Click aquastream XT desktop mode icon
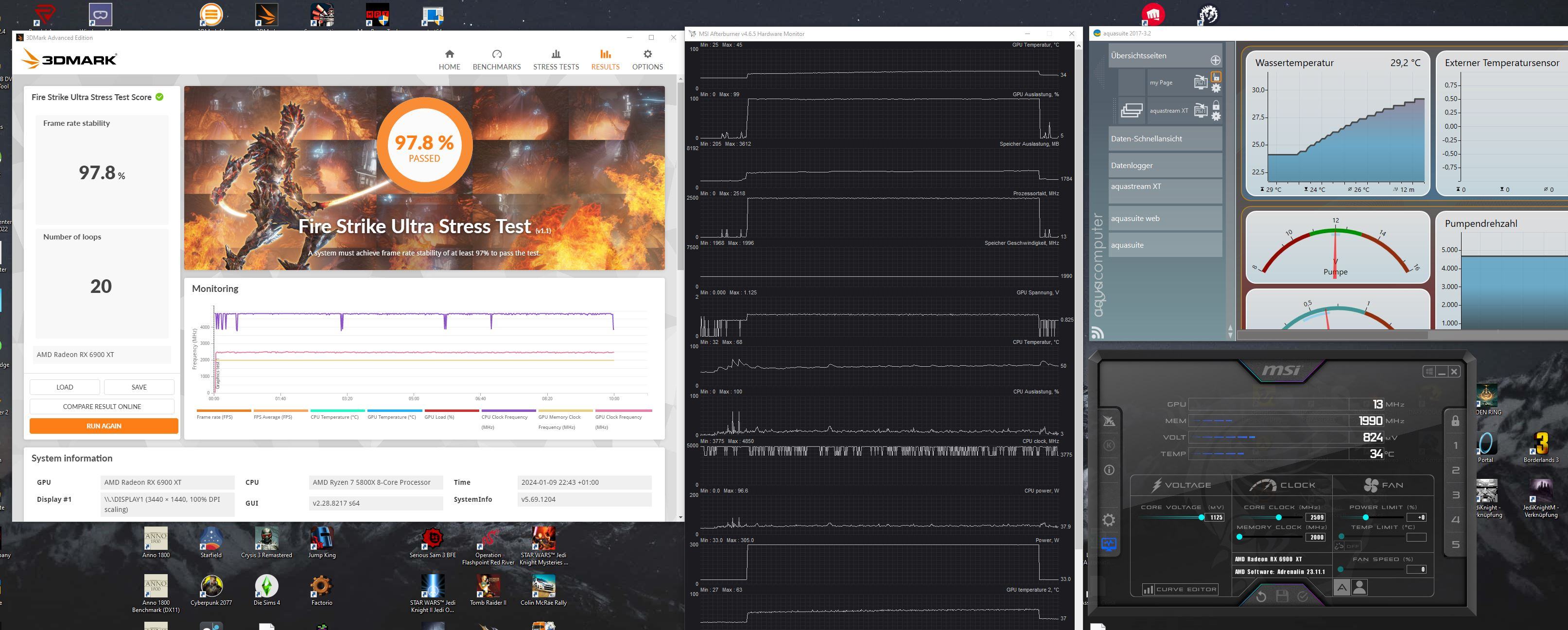 pos(1201,110)
